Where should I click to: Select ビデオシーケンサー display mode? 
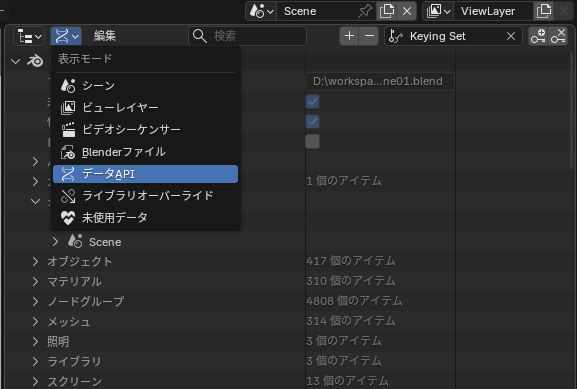point(145,130)
